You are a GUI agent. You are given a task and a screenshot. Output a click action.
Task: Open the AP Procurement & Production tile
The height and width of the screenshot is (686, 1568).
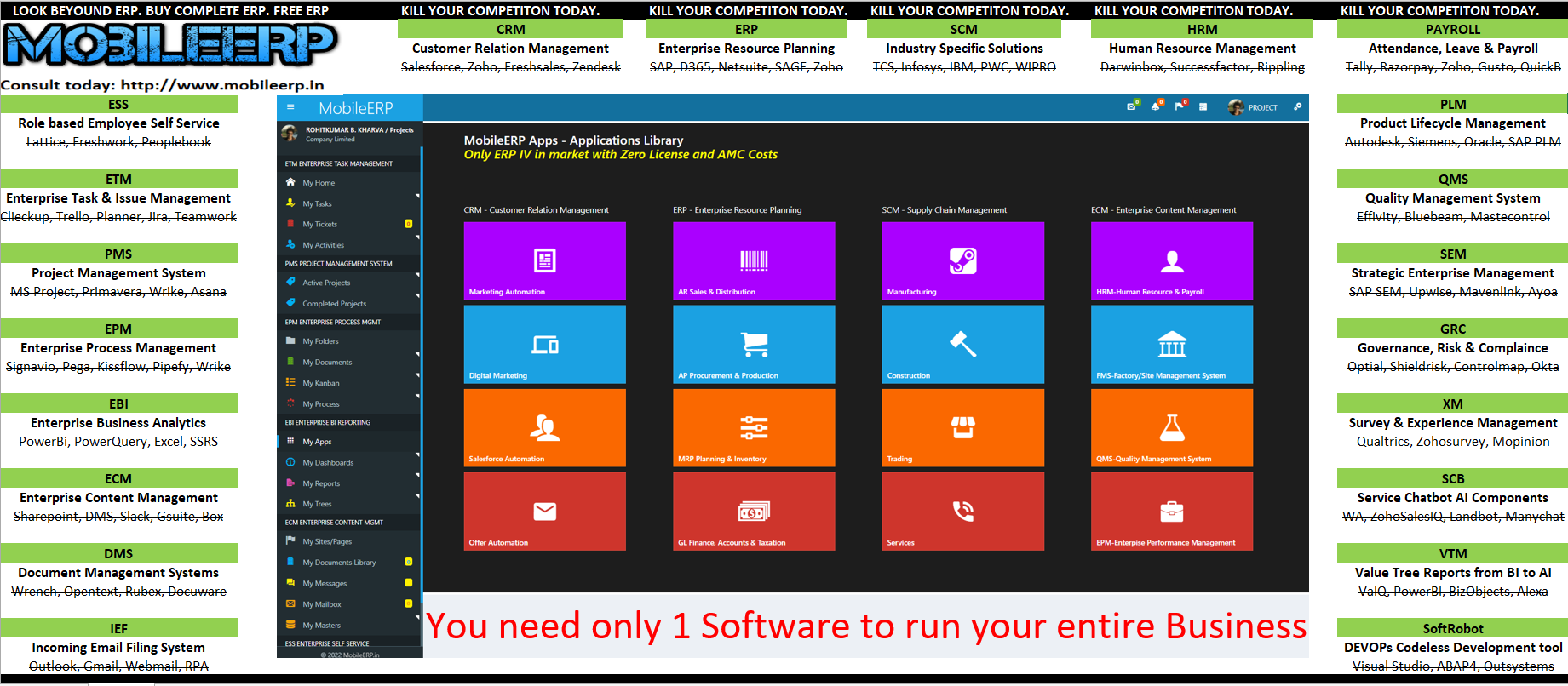point(754,344)
